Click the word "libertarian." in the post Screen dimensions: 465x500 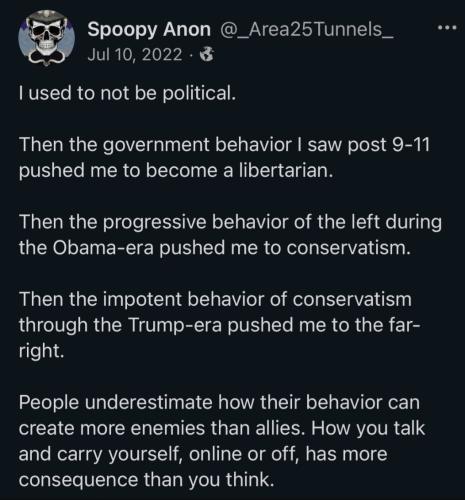[x=286, y=171]
